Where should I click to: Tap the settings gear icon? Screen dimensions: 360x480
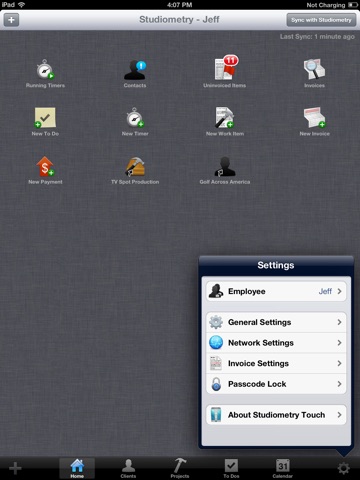click(344, 468)
